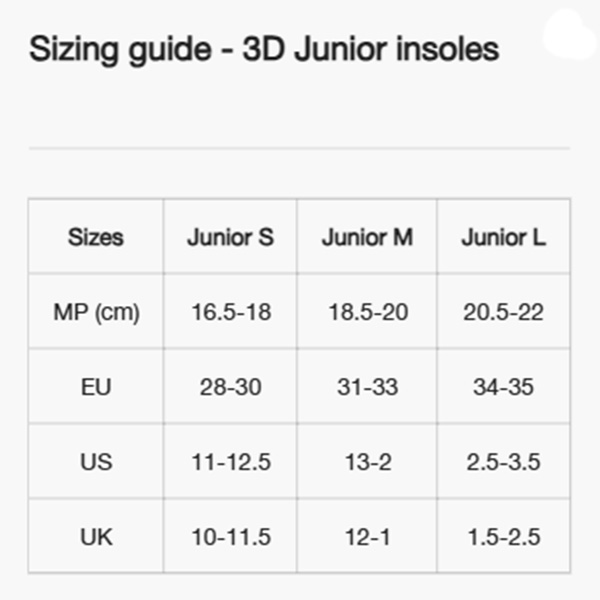Choose the UK 10-11.5 size cell
This screenshot has height=600, width=600.
click(230, 537)
